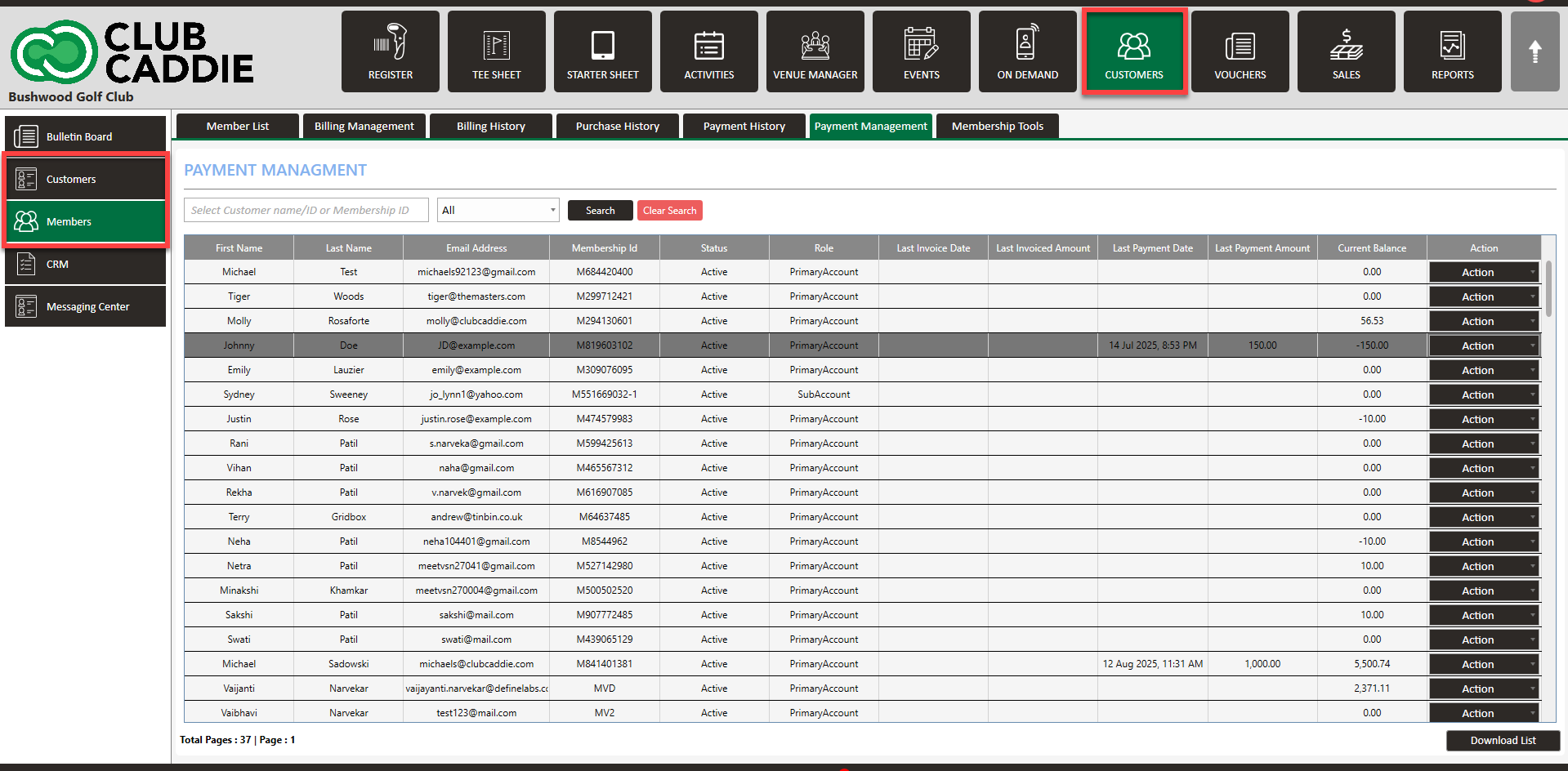Switch to the Billing Management tab
The image size is (1568, 771).
(364, 126)
